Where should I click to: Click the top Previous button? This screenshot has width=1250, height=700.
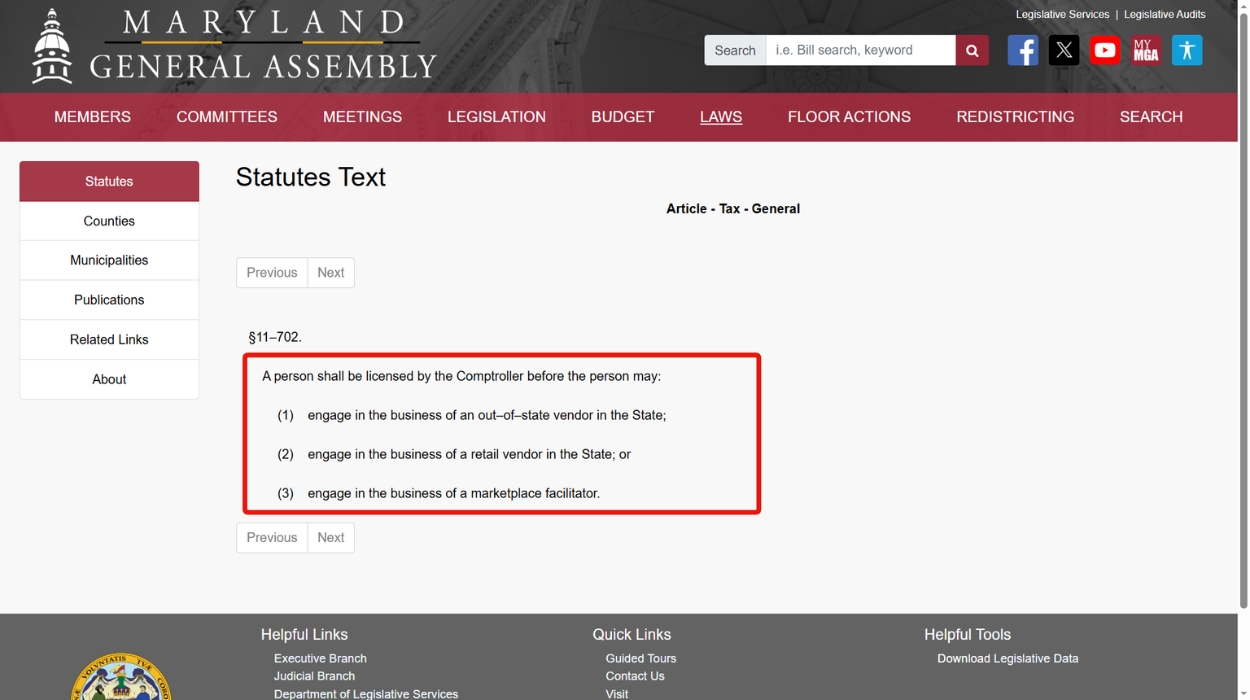(x=272, y=273)
